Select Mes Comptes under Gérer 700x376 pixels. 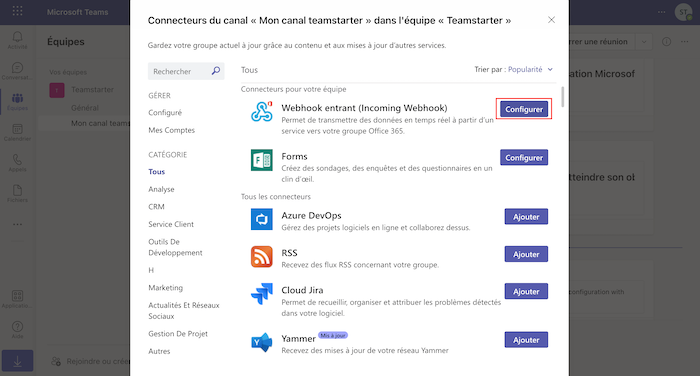[171, 130]
